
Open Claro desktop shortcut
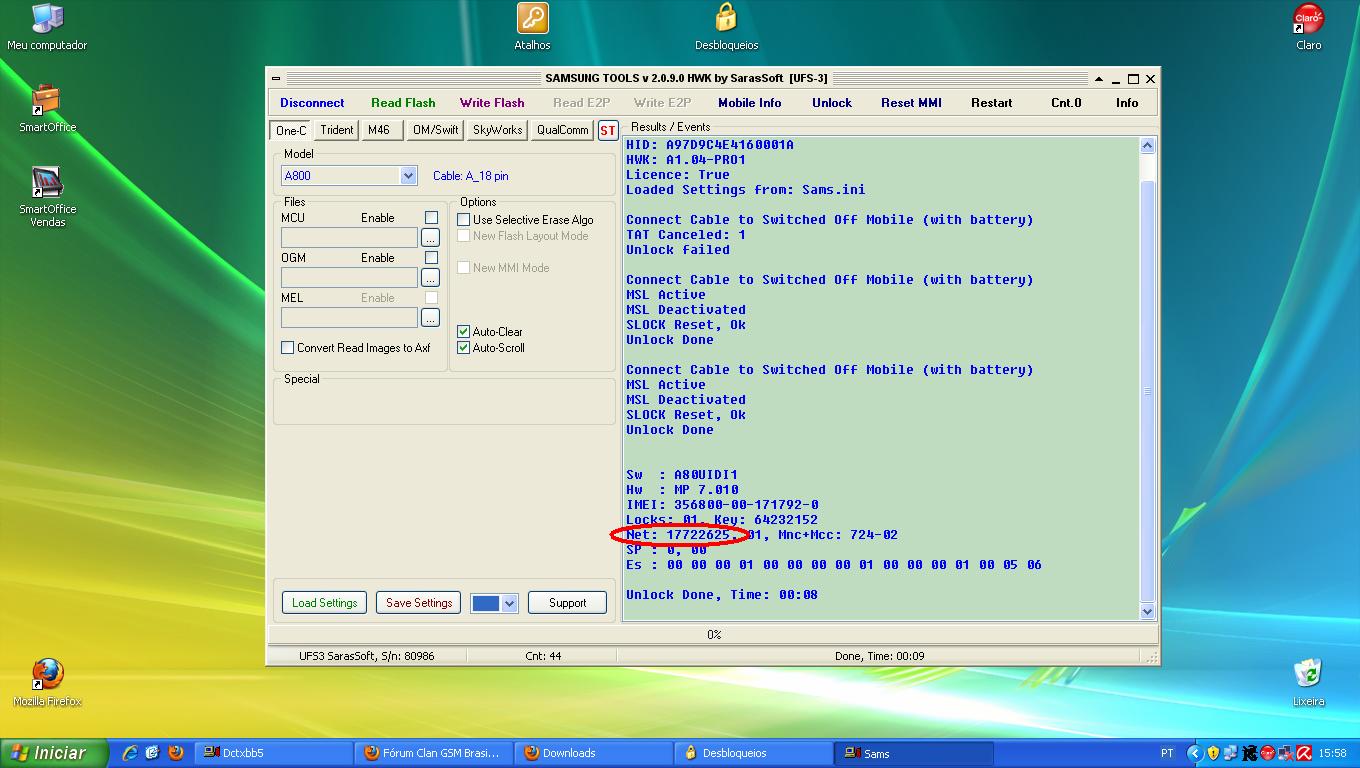click(x=1308, y=27)
